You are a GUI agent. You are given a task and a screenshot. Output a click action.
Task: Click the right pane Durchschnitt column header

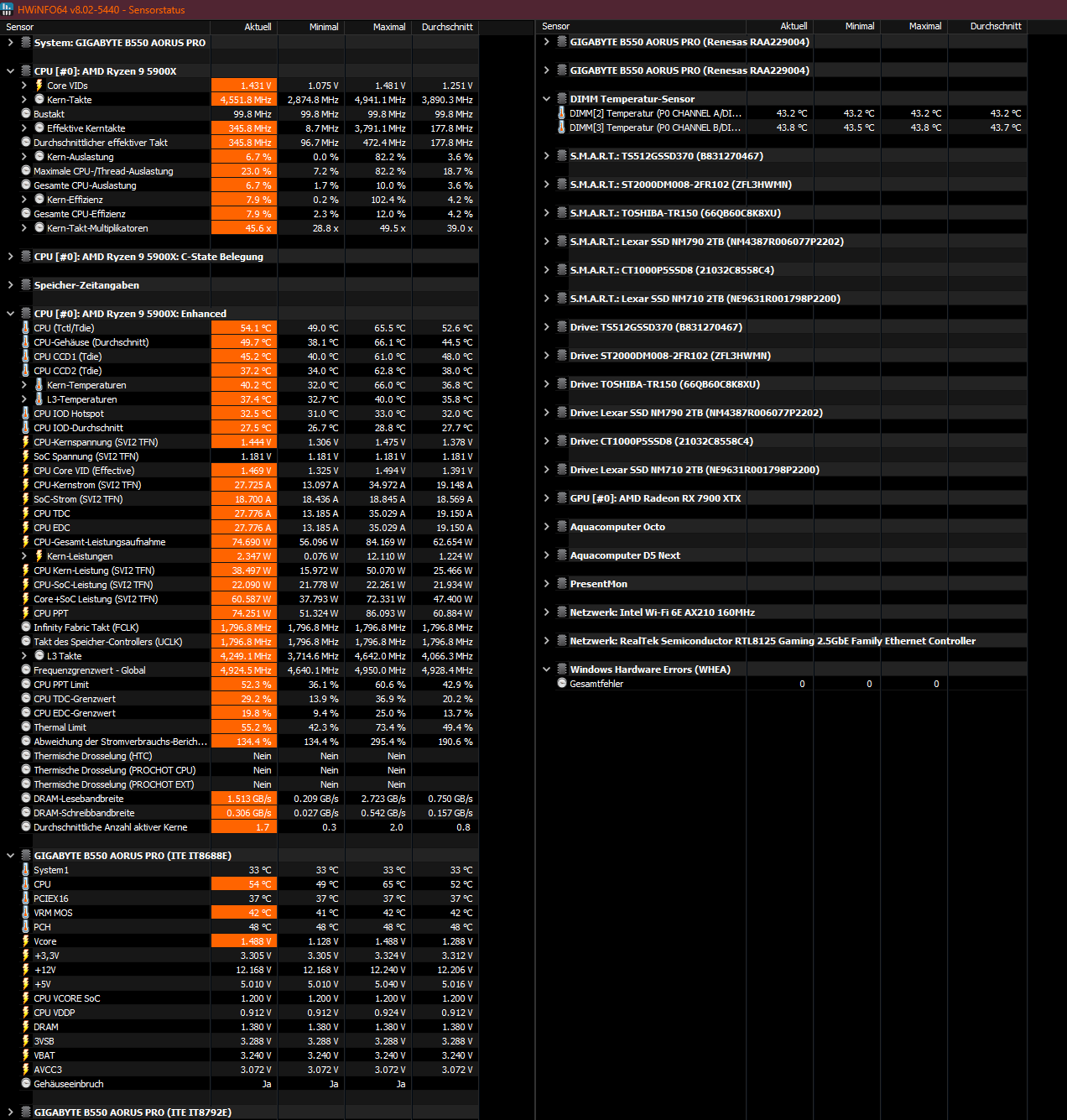point(987,26)
